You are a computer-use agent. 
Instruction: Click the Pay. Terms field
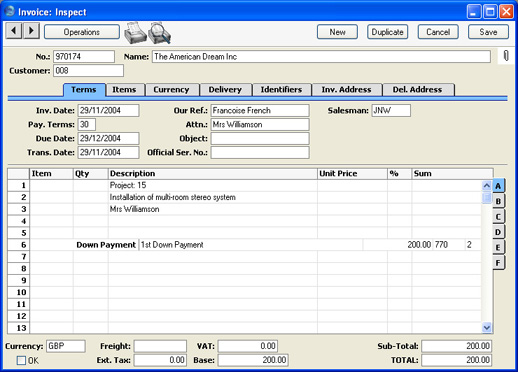pos(87,124)
